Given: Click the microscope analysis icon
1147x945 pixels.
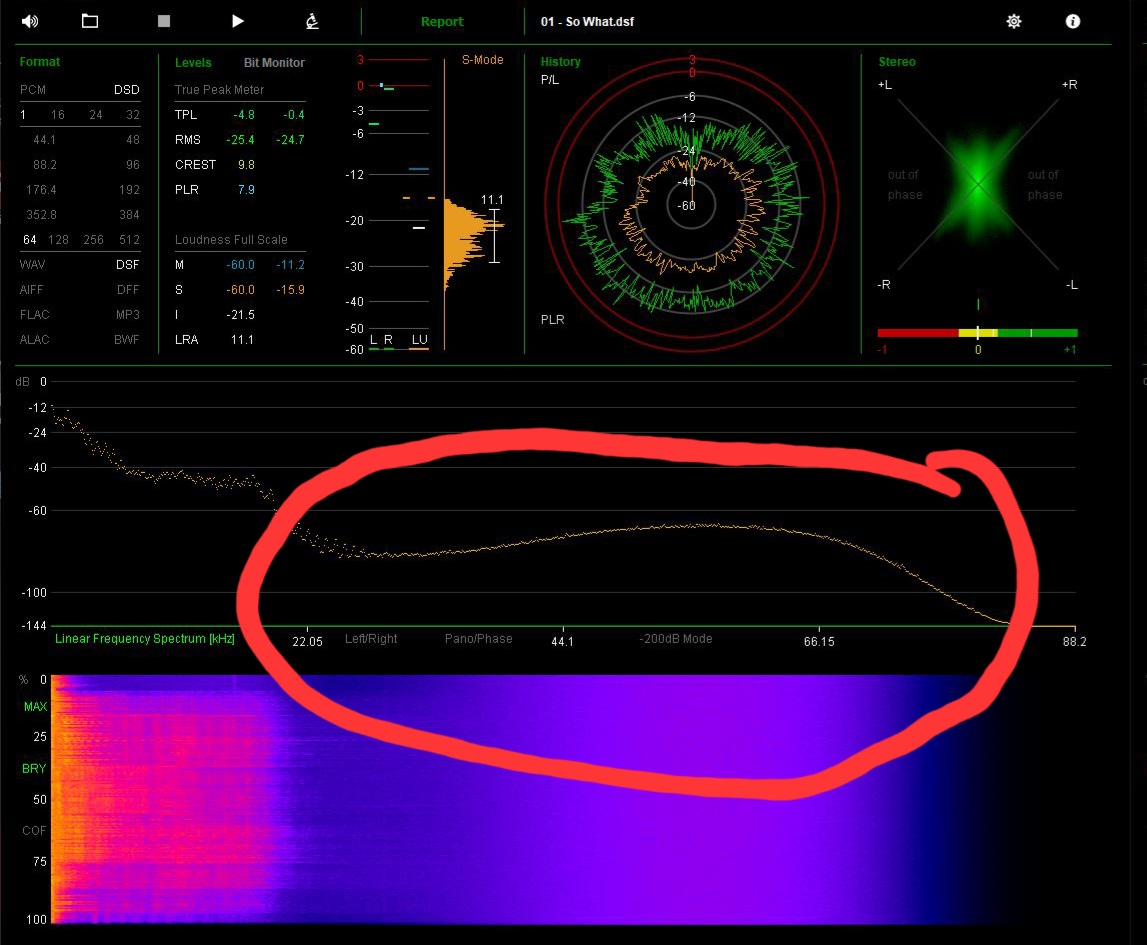Looking at the screenshot, I should [312, 21].
